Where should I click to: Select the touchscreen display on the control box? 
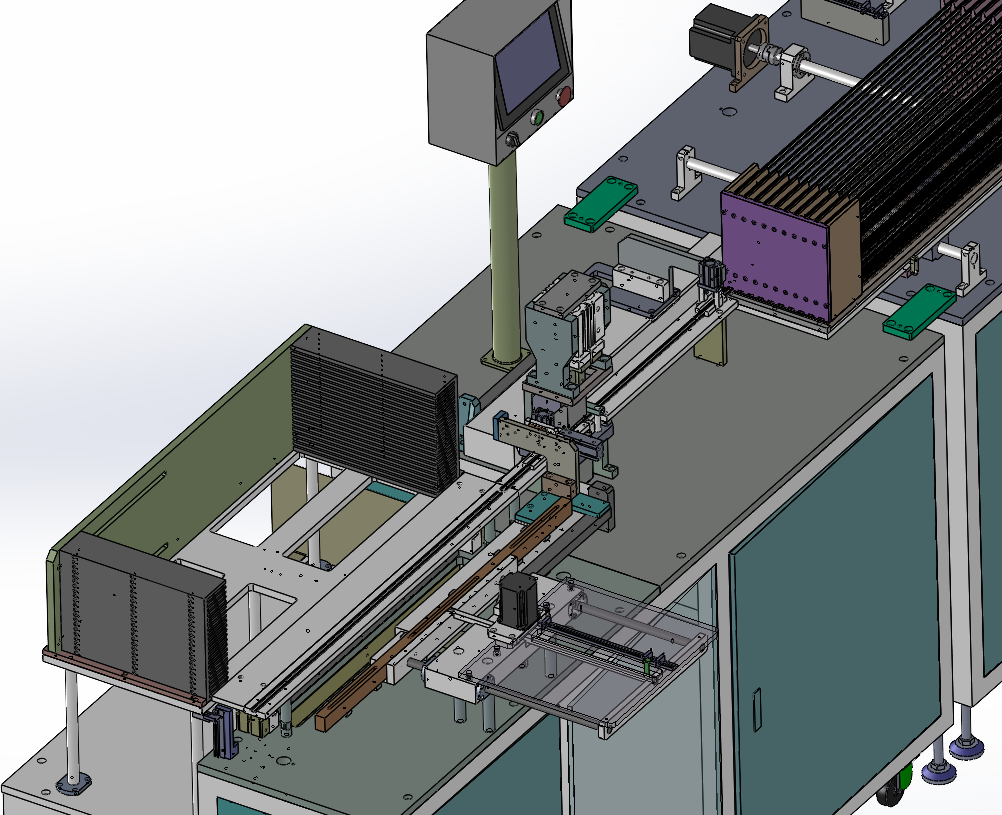click(530, 61)
